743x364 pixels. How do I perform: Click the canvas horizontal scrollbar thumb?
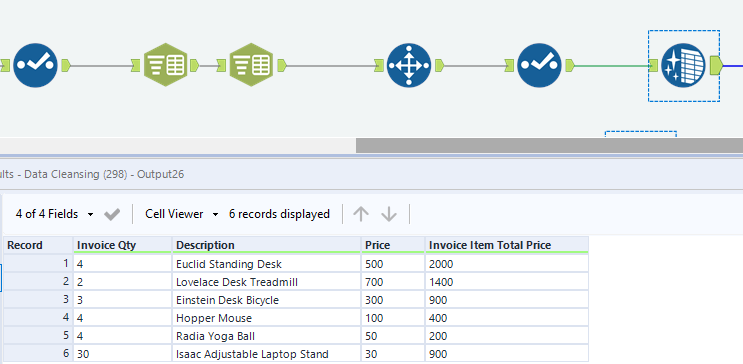tap(549, 146)
